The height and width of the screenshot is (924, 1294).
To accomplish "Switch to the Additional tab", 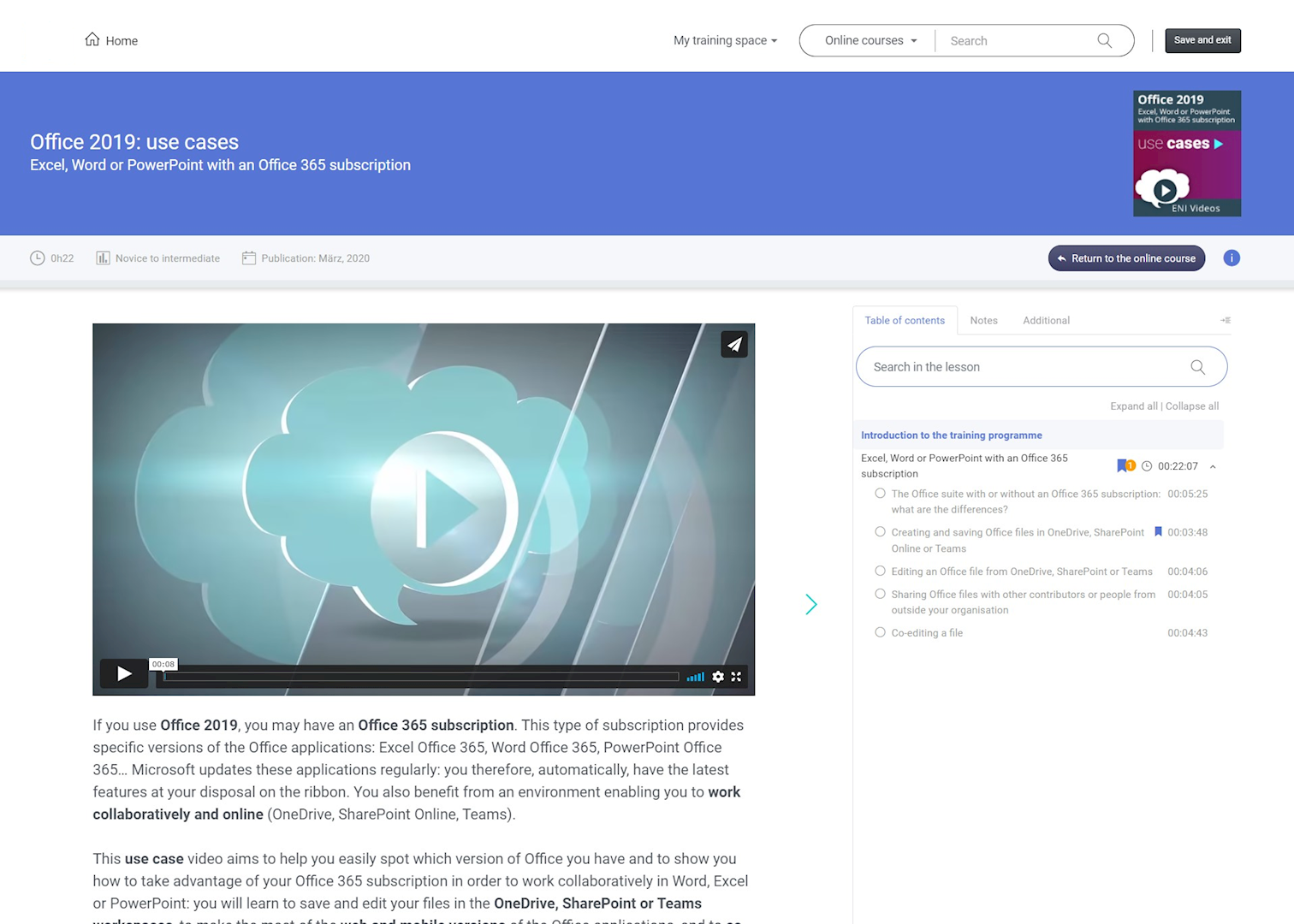I will point(1046,321).
